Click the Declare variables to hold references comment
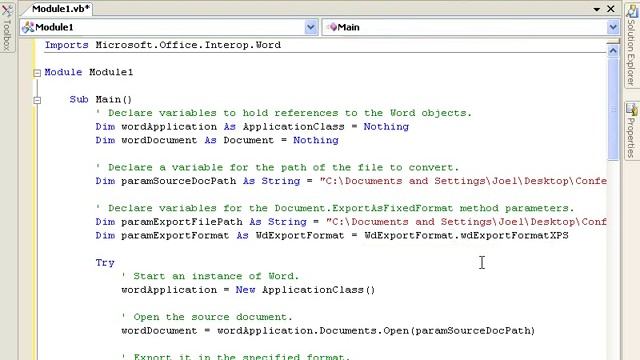This screenshot has height=360, width=640. pos(284,113)
